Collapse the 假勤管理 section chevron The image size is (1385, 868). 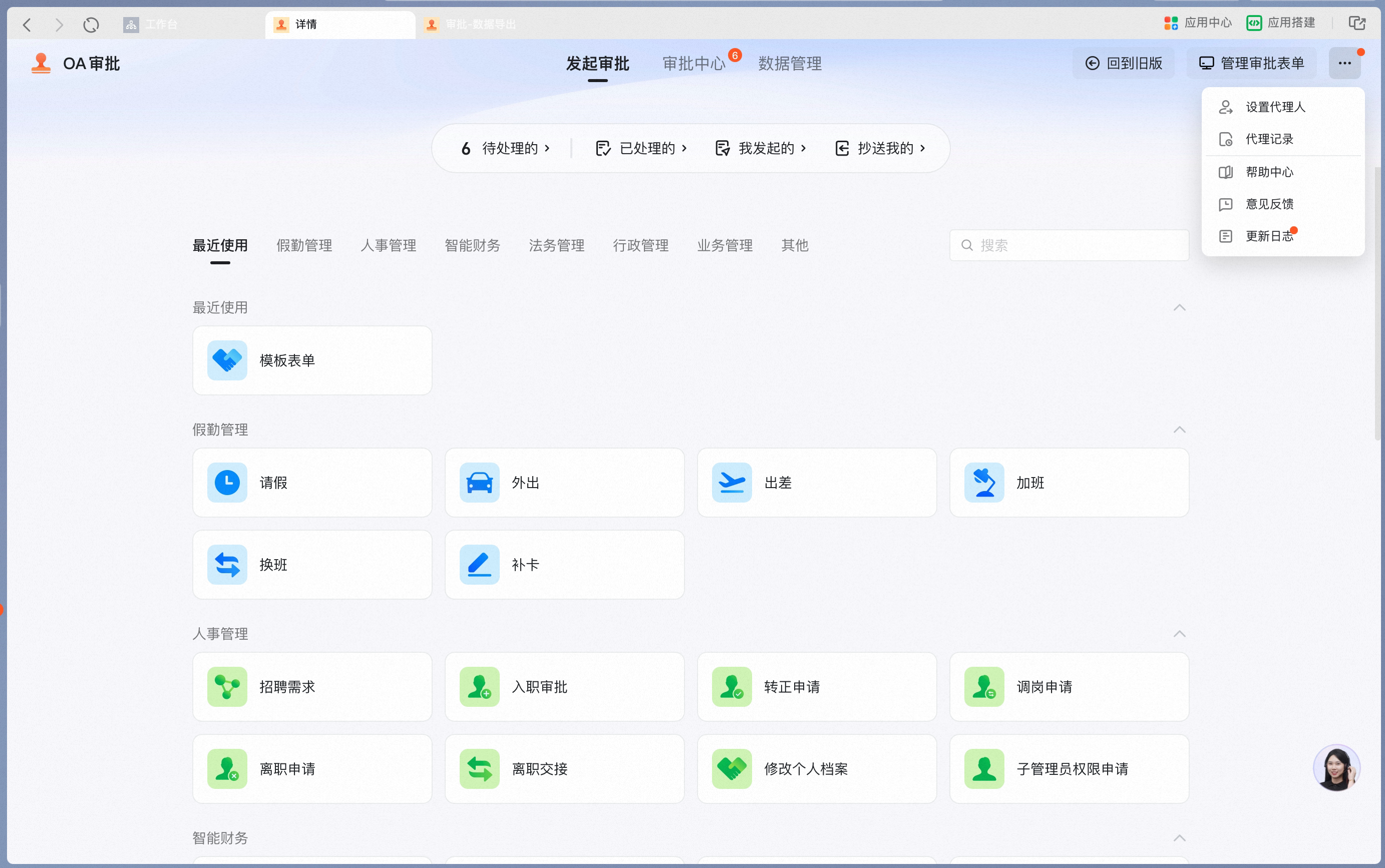point(1179,430)
